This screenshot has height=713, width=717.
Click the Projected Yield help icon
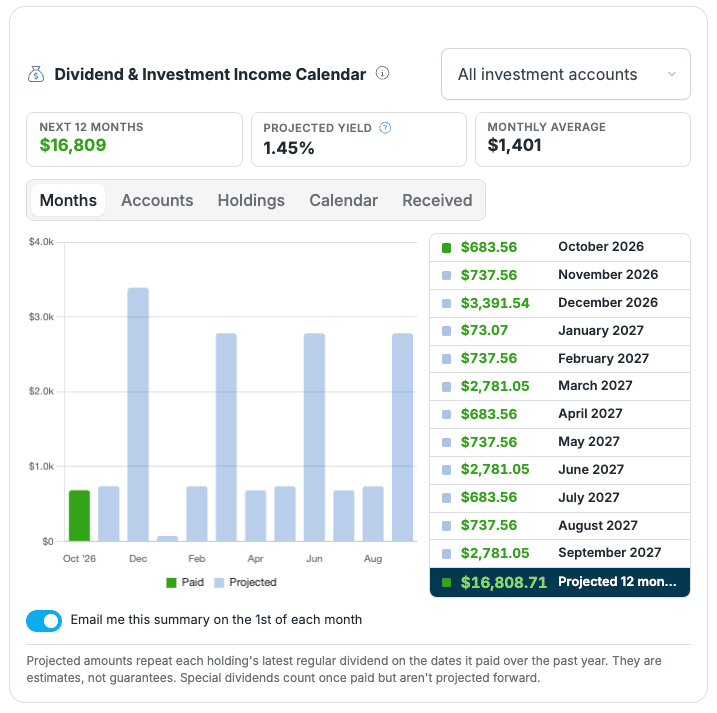(385, 128)
